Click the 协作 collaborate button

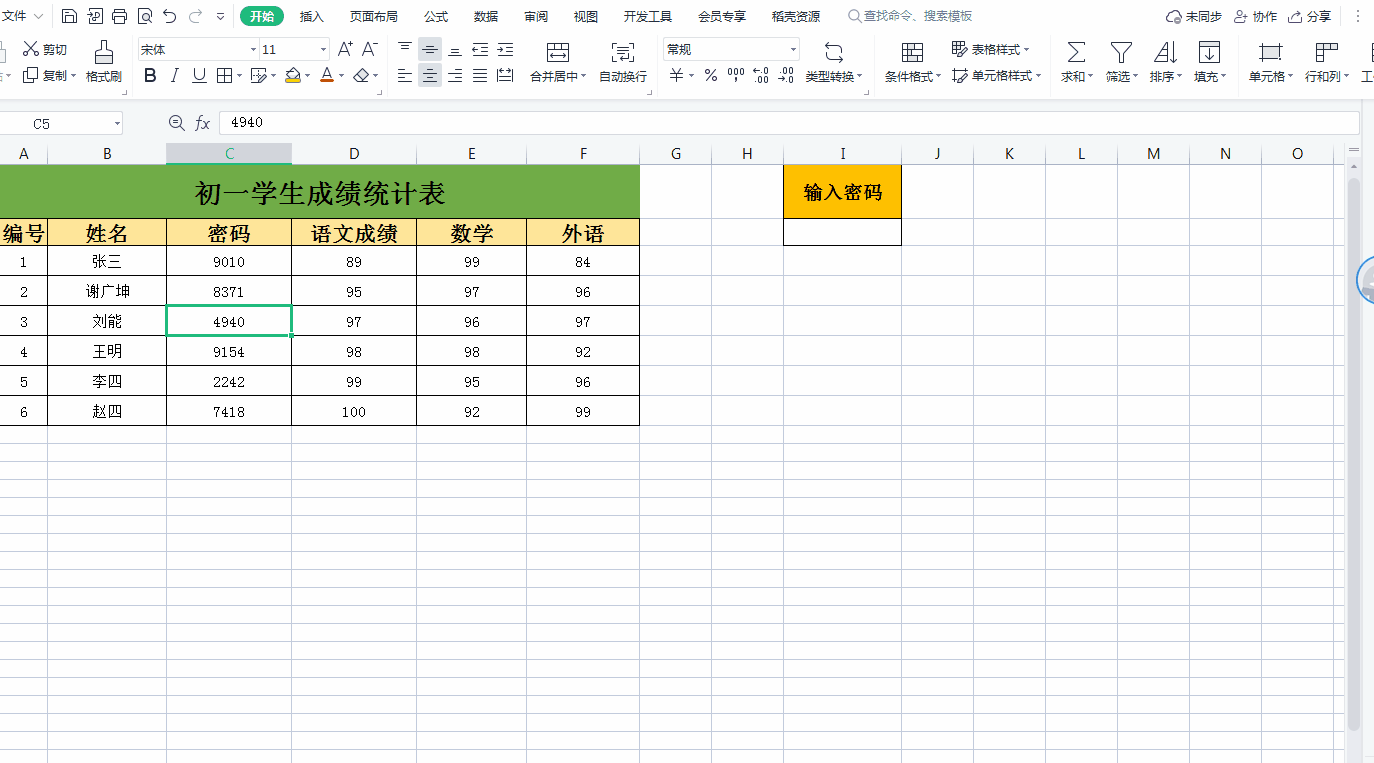1256,16
